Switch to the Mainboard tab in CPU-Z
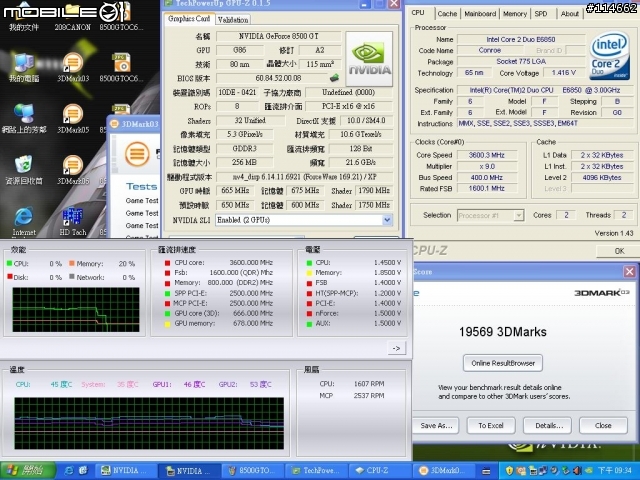This screenshot has height=480, width=640. click(x=480, y=14)
